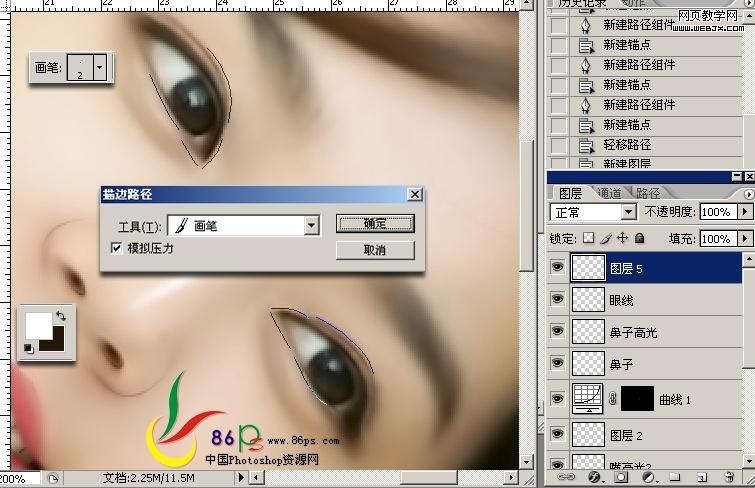This screenshot has width=755, height=488.
Task: Delete layer with the trash icon
Action: coord(730,478)
